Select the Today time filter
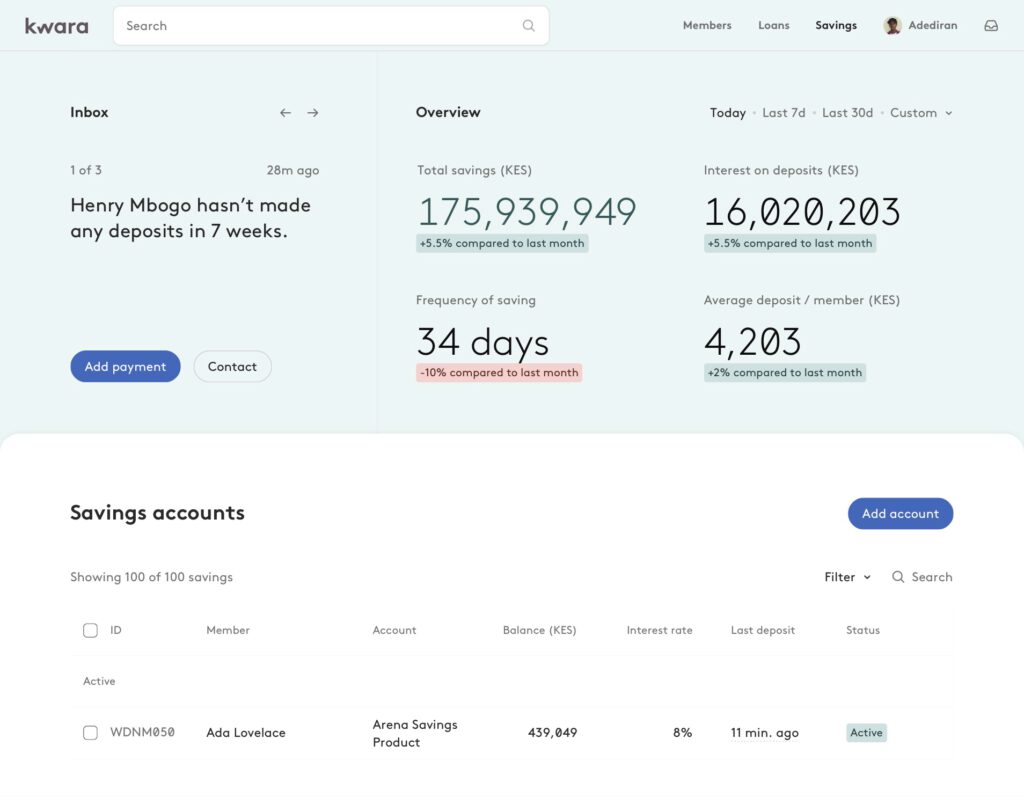The height and width of the screenshot is (797, 1024). pyautogui.click(x=728, y=113)
